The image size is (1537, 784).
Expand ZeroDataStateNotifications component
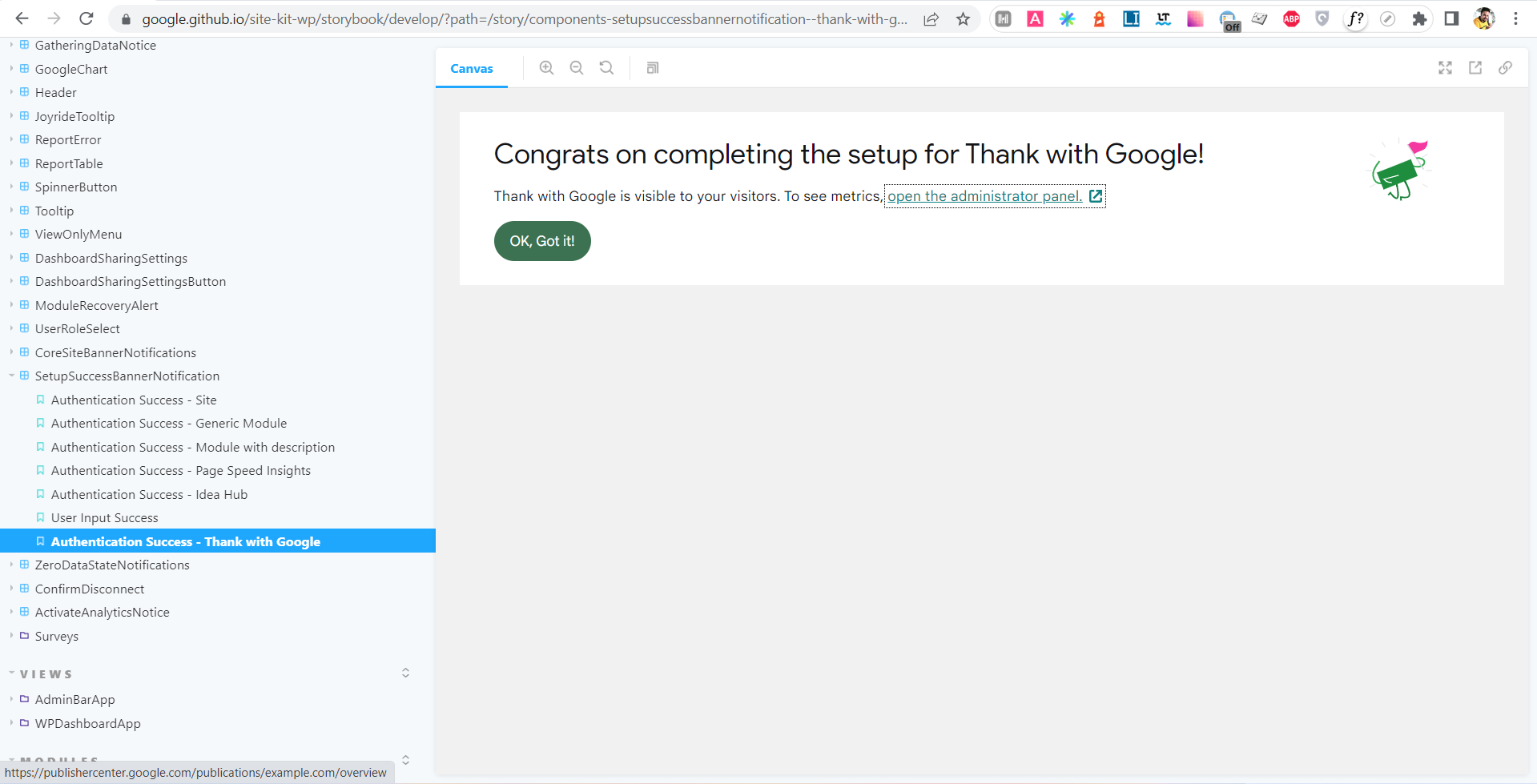point(11,565)
